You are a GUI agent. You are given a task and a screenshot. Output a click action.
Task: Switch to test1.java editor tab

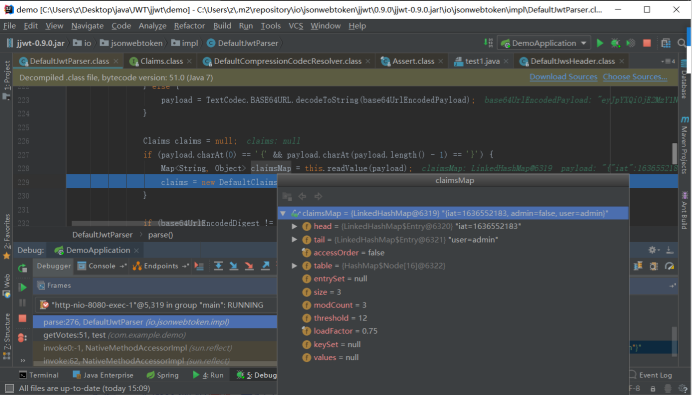point(482,61)
